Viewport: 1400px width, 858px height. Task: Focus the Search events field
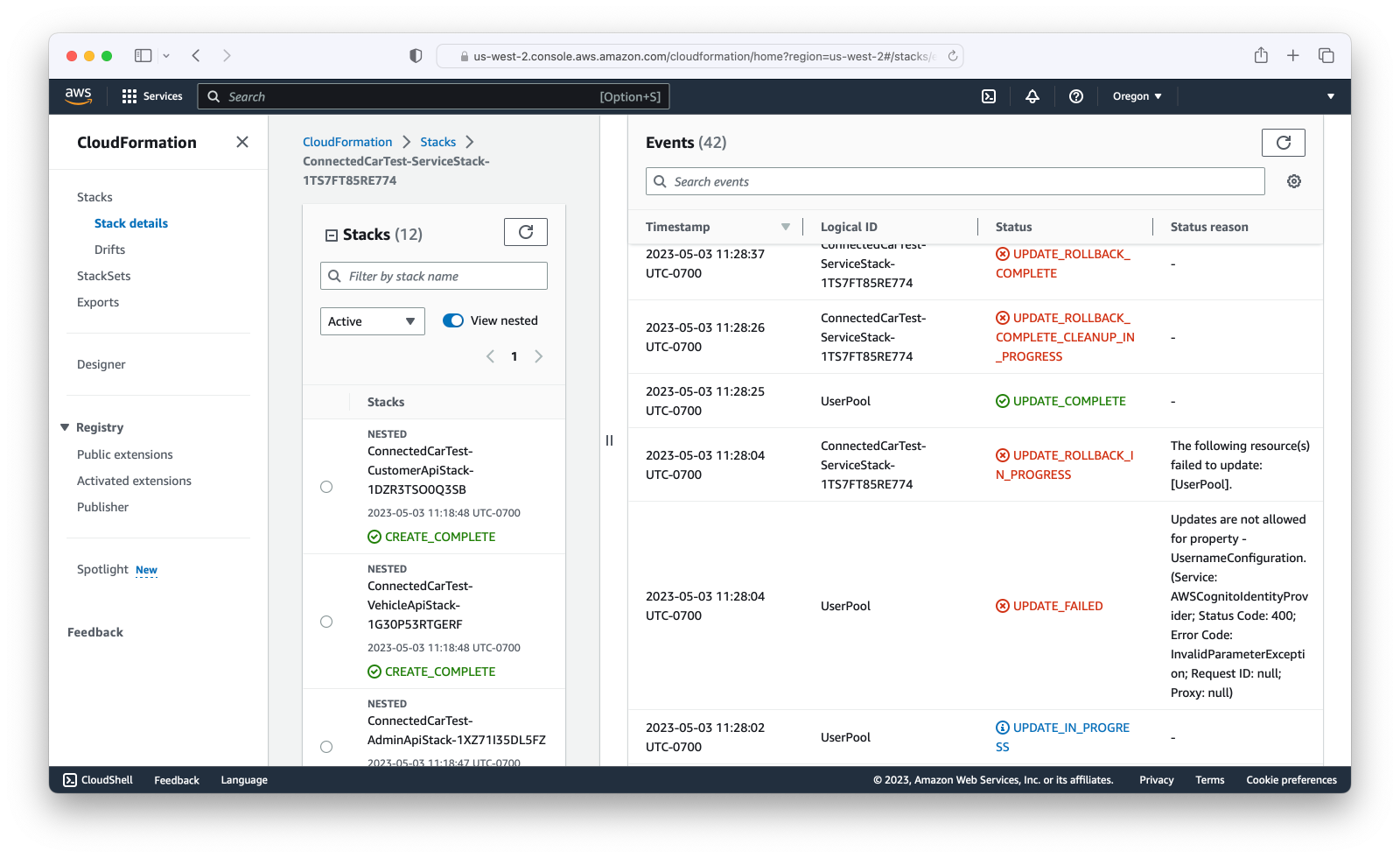click(955, 181)
